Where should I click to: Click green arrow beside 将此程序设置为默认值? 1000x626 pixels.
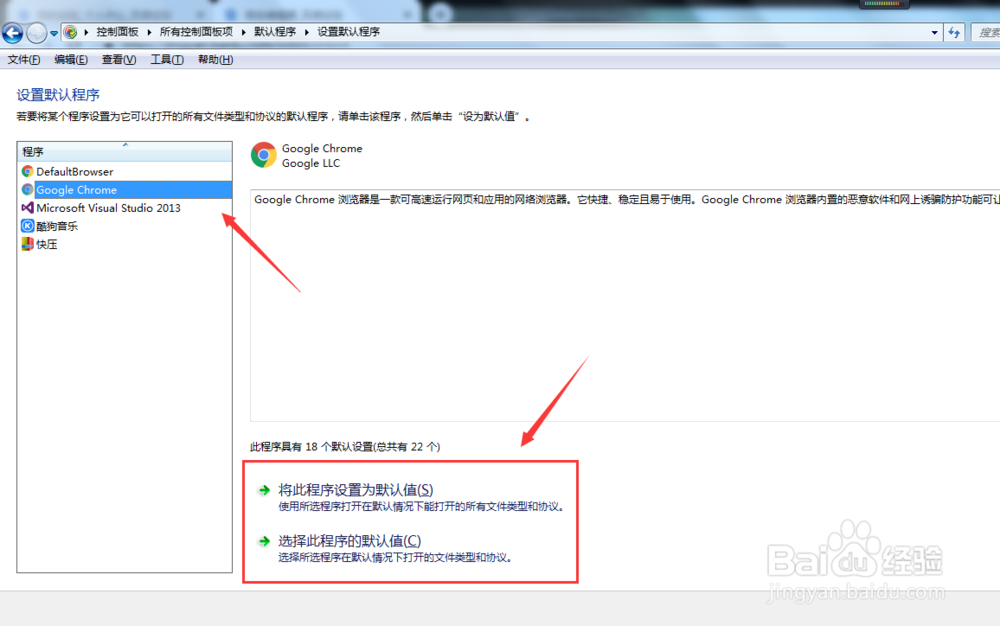[x=264, y=490]
